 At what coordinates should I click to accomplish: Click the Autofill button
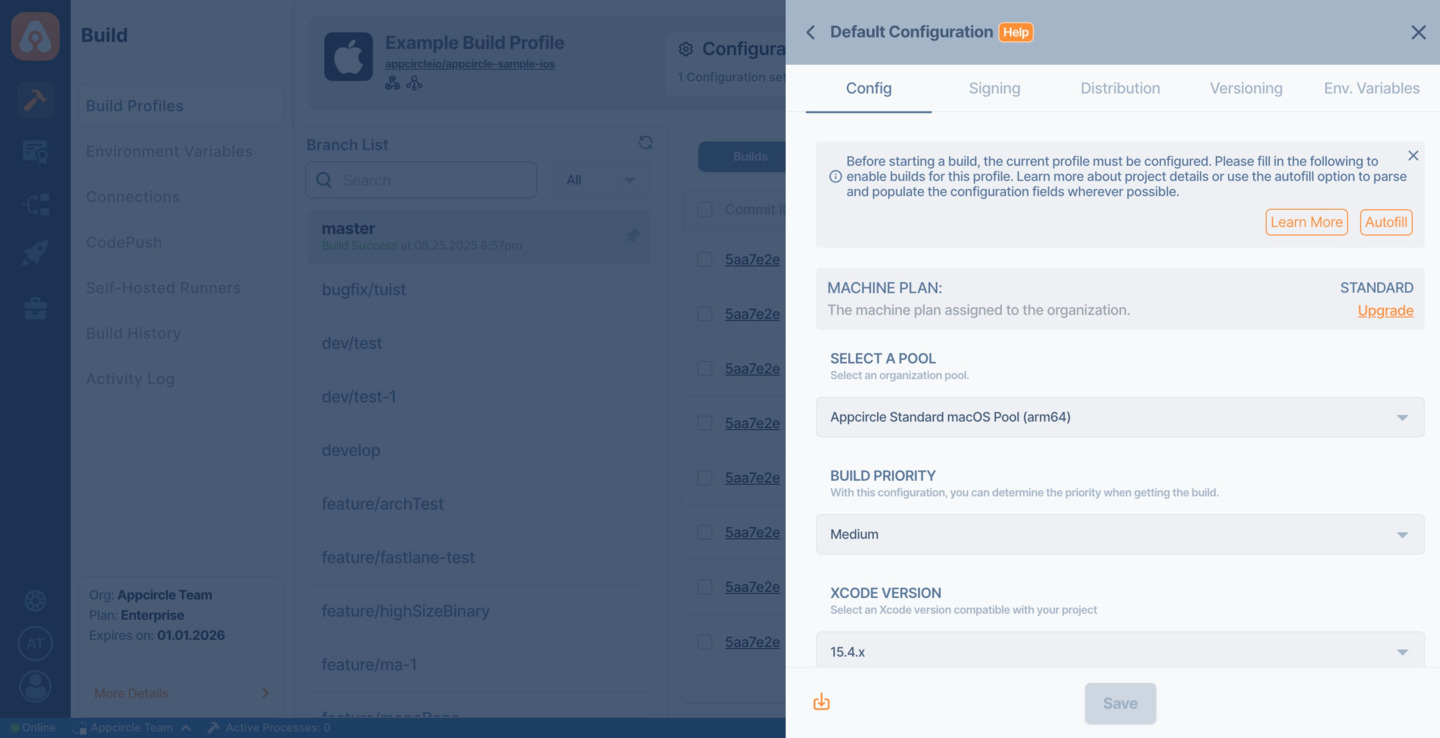[1386, 222]
